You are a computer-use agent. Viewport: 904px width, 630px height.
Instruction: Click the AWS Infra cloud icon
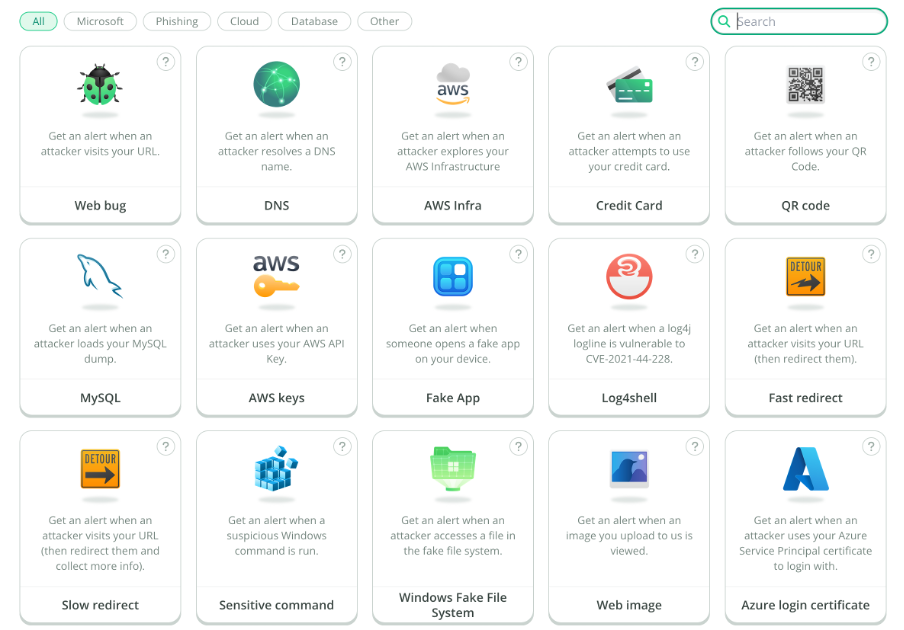point(453,83)
